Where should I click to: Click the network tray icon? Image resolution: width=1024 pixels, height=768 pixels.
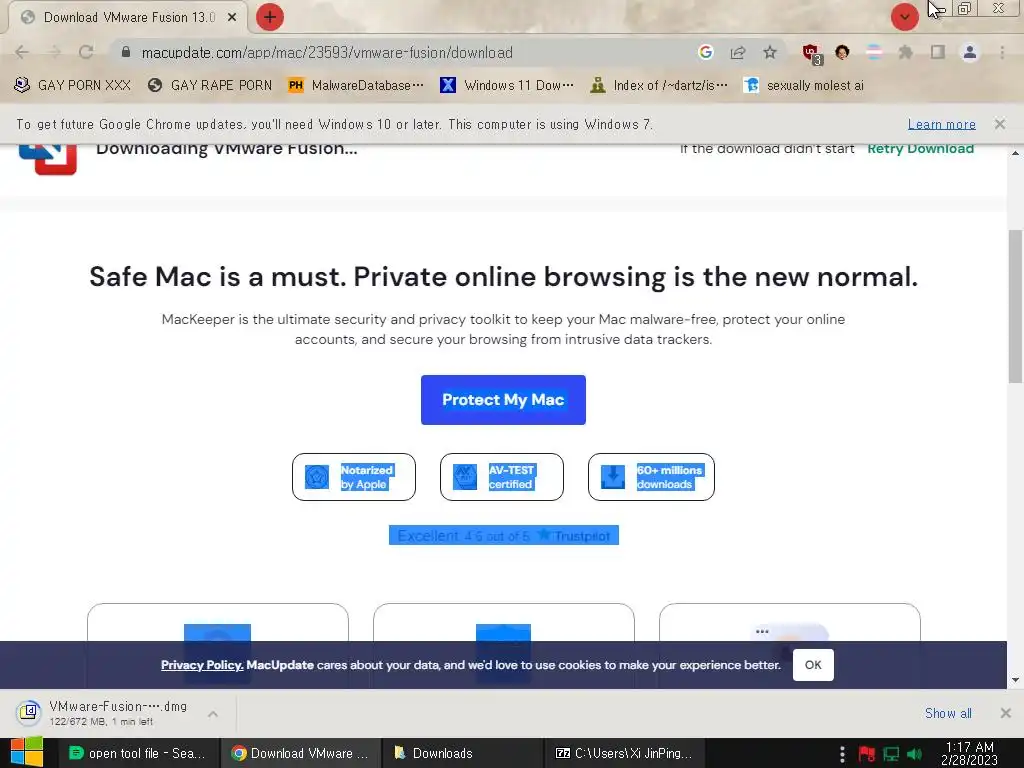891,754
